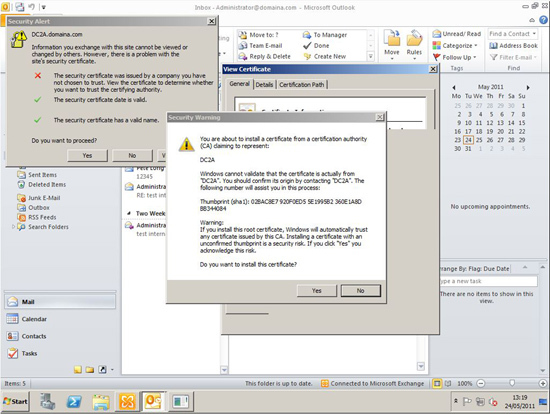Go to the previous month in the calendar
The image size is (550, 414).
(454, 87)
